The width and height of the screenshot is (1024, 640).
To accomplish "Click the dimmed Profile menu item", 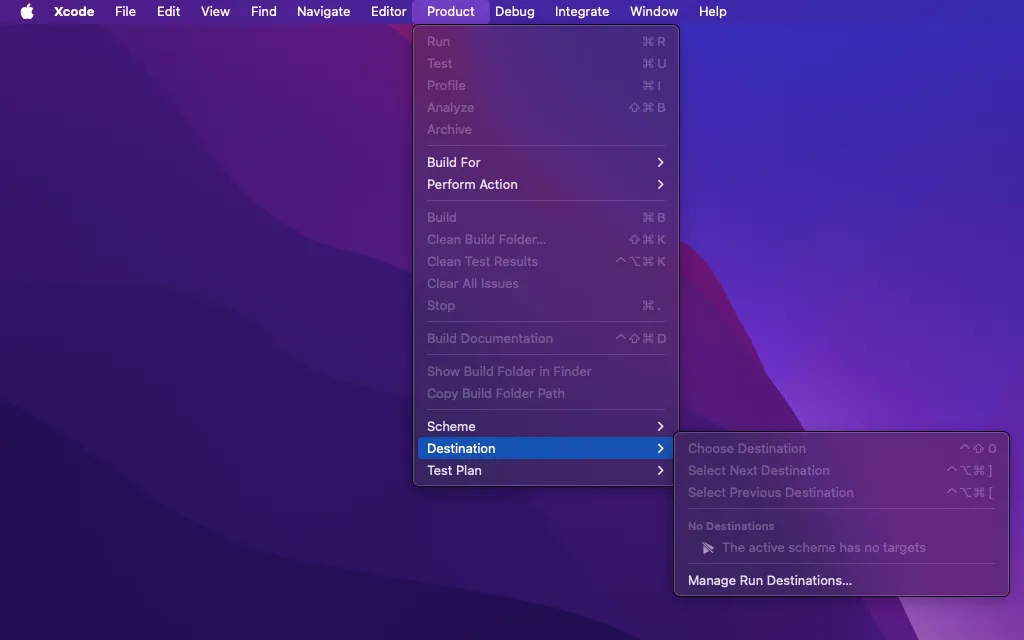I will (545, 86).
